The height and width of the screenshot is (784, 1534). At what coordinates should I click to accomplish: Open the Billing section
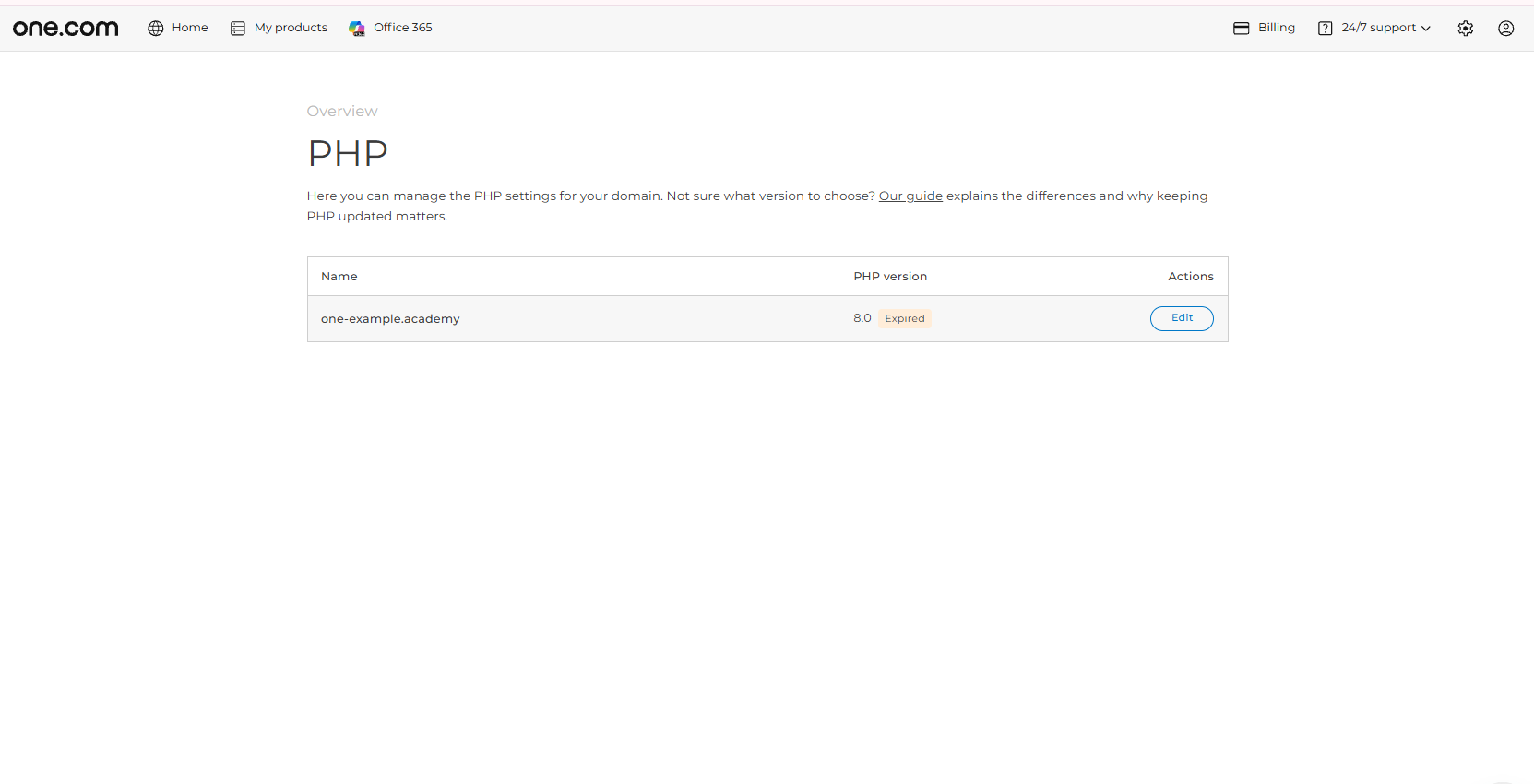(x=1277, y=28)
